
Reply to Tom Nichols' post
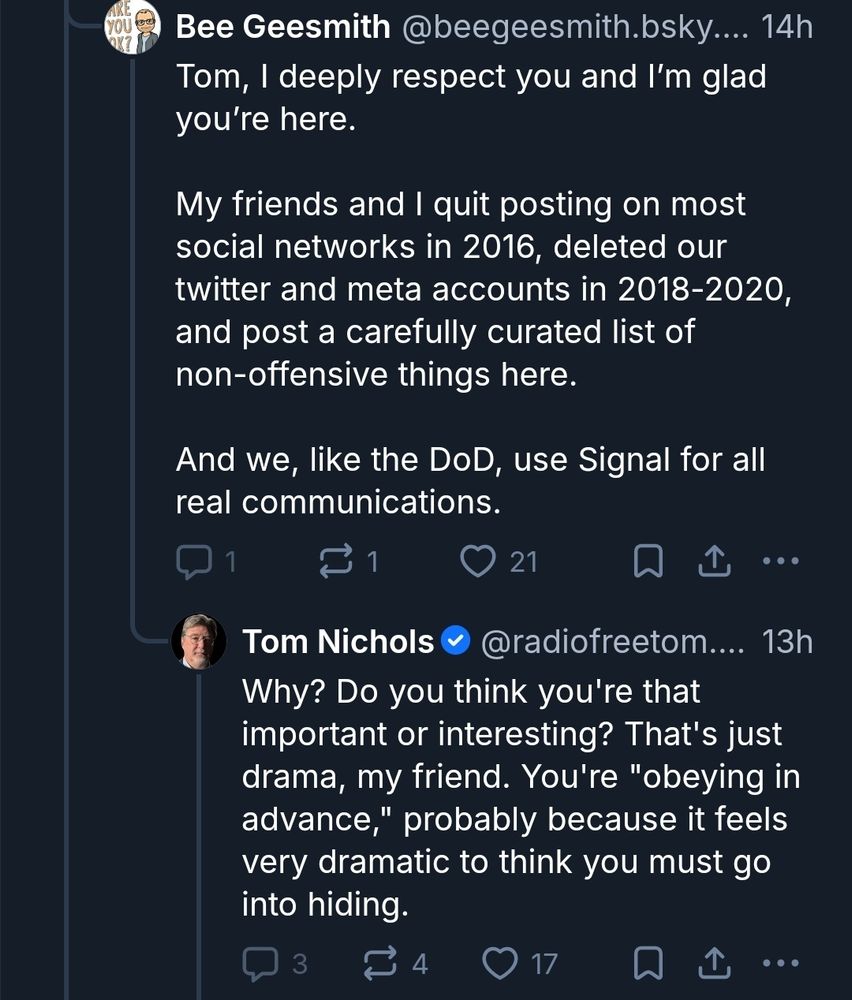click(x=258, y=964)
